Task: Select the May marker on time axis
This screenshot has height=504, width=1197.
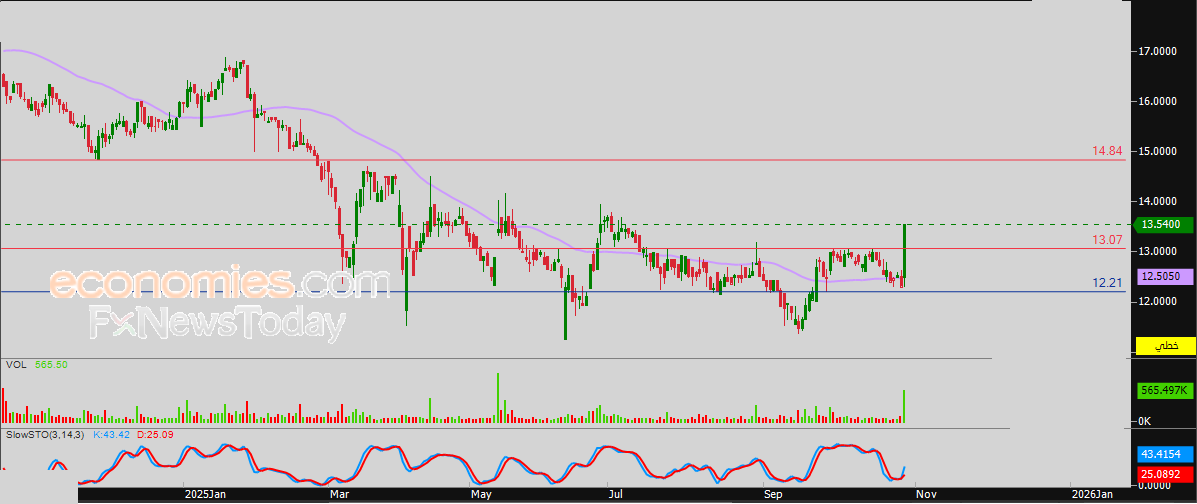Action: click(x=481, y=494)
